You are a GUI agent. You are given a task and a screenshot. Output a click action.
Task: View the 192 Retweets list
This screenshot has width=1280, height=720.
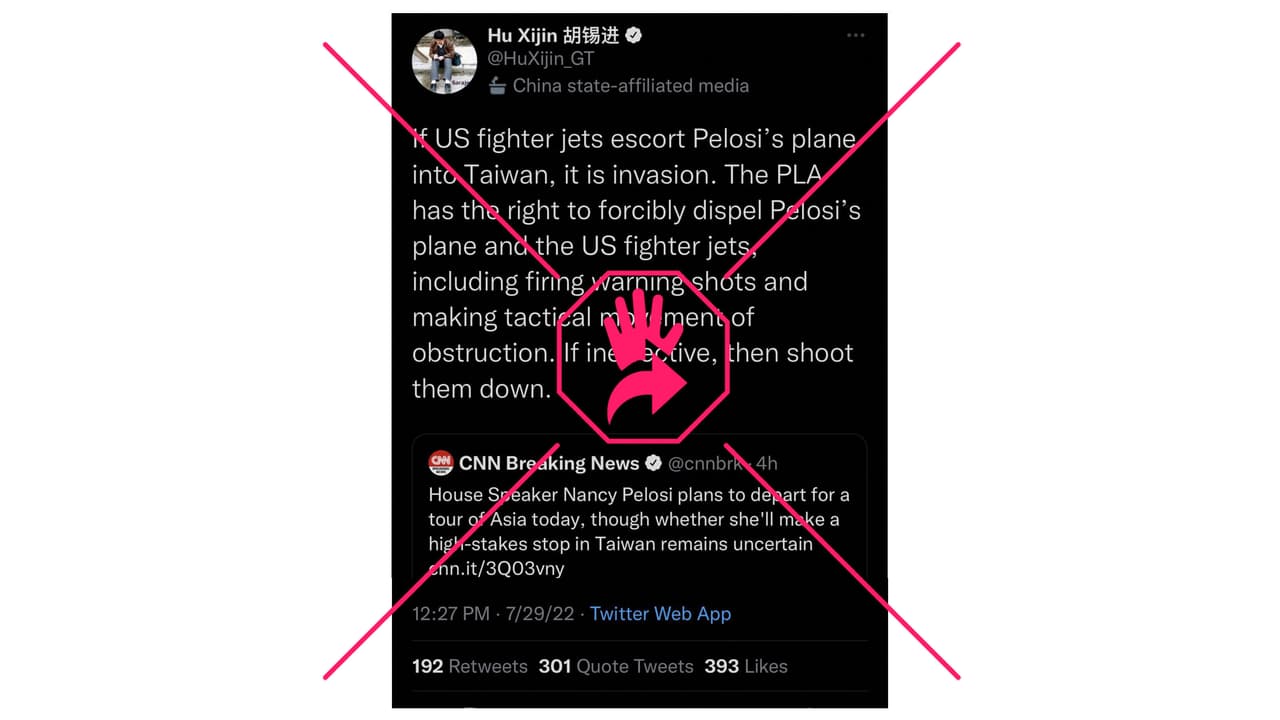tap(470, 666)
